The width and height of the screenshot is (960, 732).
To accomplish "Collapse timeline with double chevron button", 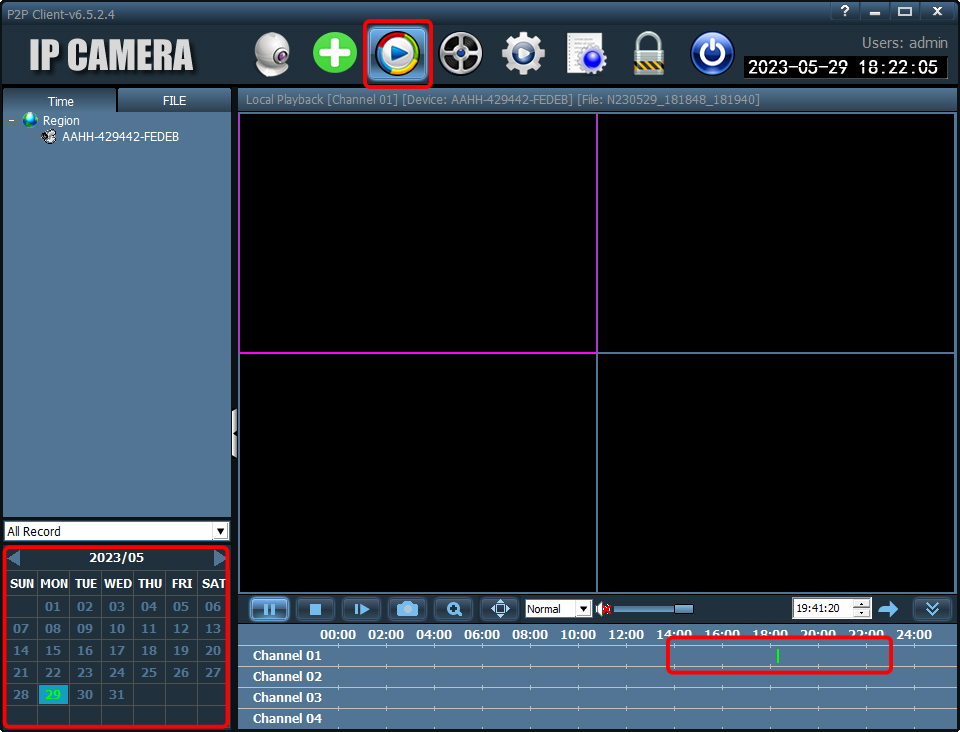I will pos(932,609).
